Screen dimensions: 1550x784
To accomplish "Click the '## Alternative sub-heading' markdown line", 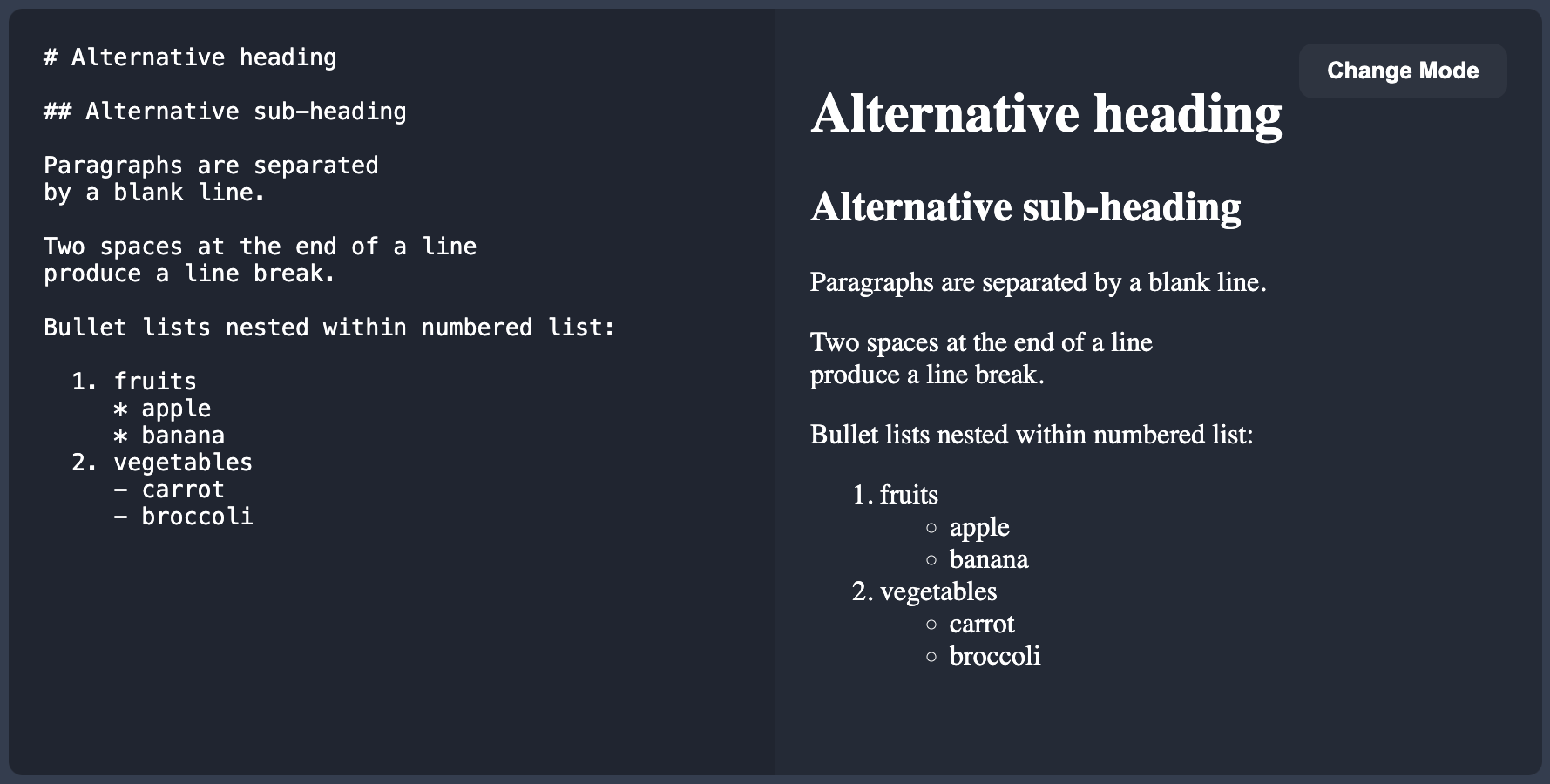I will pos(224,111).
